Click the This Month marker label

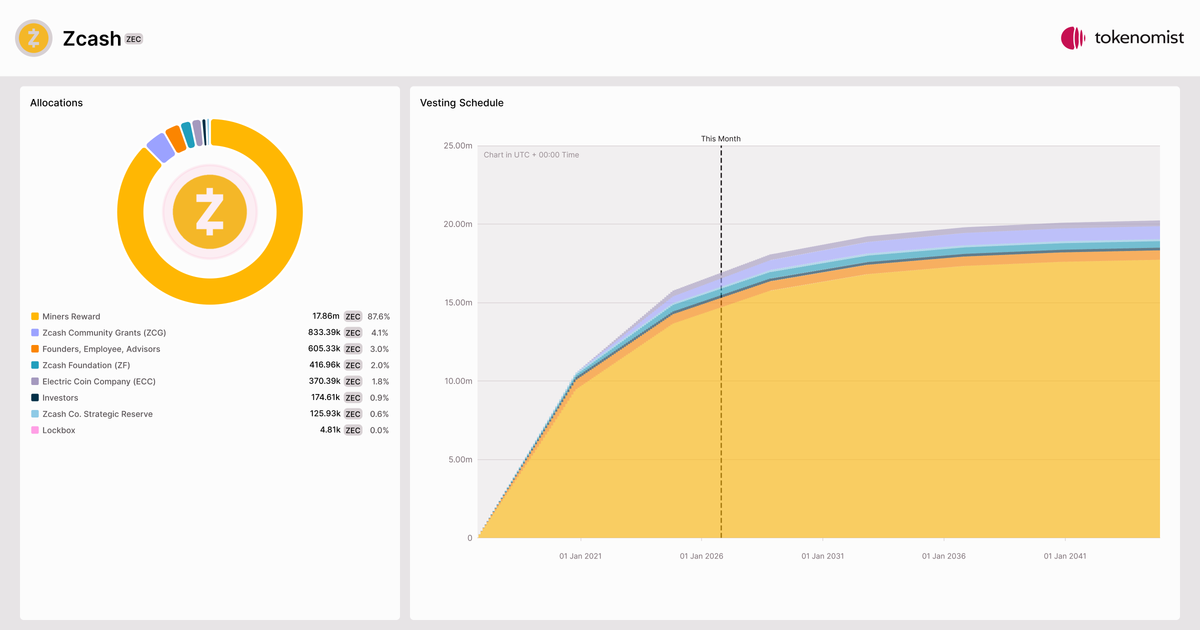click(x=721, y=139)
